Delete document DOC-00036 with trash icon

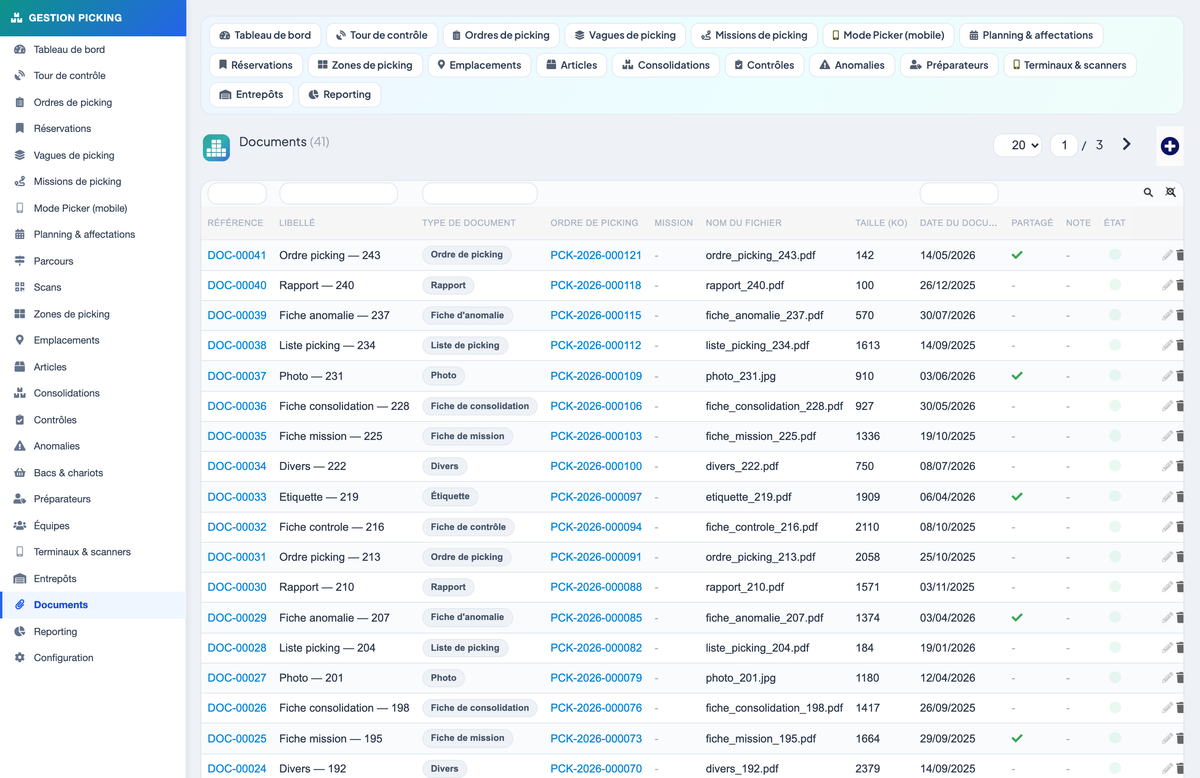click(1180, 407)
